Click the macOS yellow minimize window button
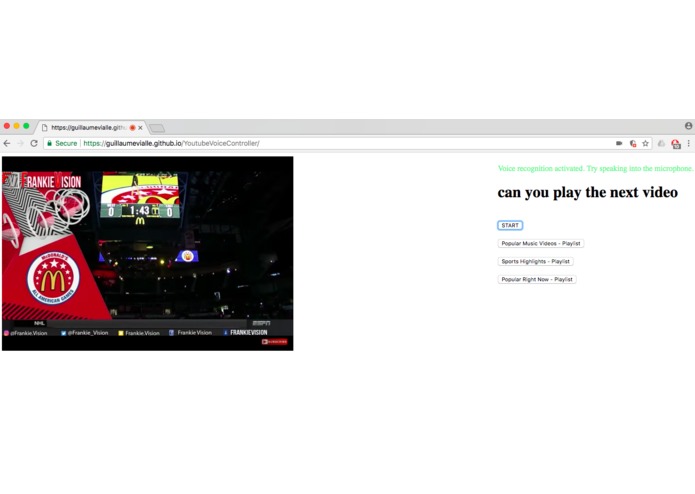Viewport: 695px width, 494px height. 16,126
